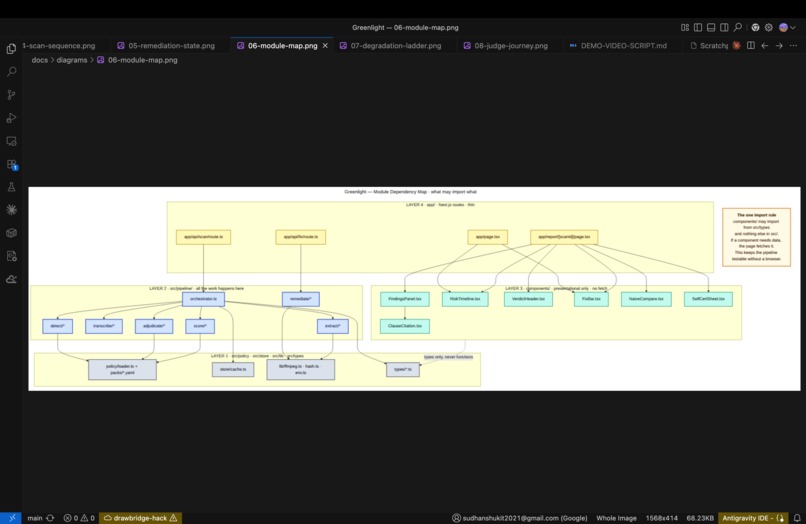This screenshot has width=806, height=524.
Task: Click the orange starburst icon in editor toolbar
Action: pos(737,46)
